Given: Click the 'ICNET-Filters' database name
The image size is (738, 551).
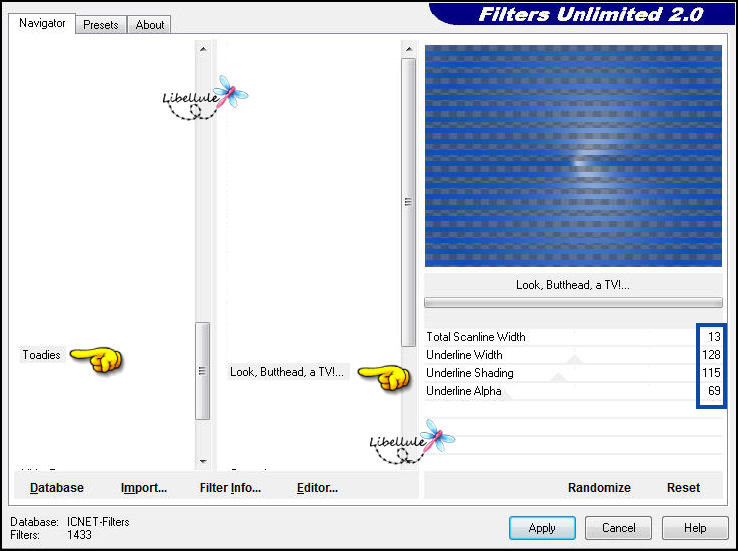Looking at the screenshot, I should click(98, 522).
